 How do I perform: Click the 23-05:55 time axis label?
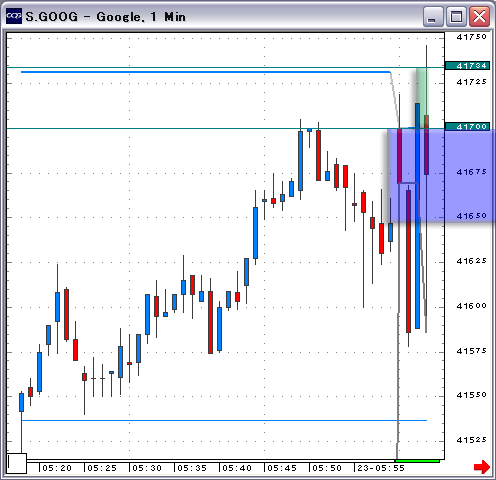[x=381, y=468]
